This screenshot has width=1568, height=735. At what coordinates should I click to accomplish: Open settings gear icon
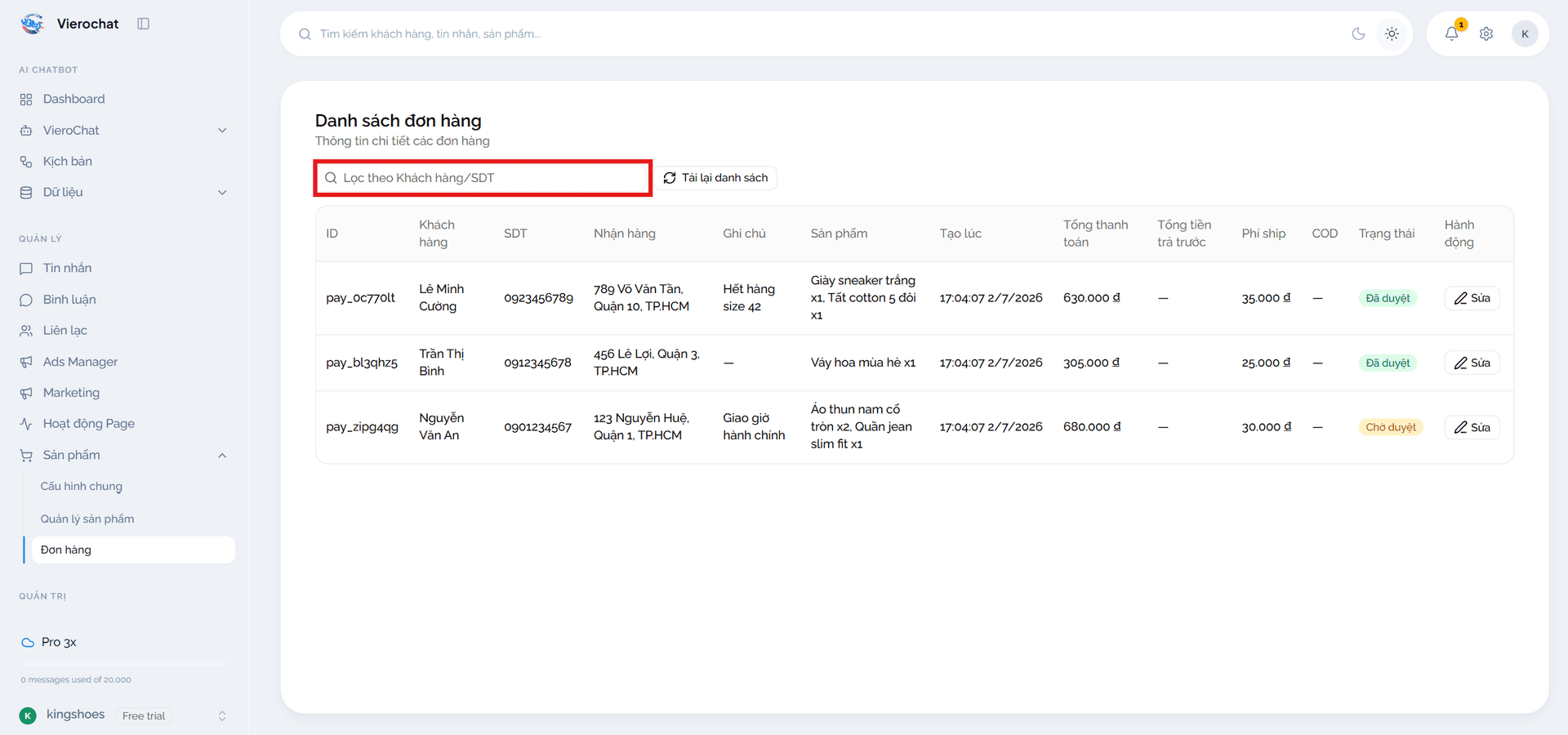click(1486, 33)
